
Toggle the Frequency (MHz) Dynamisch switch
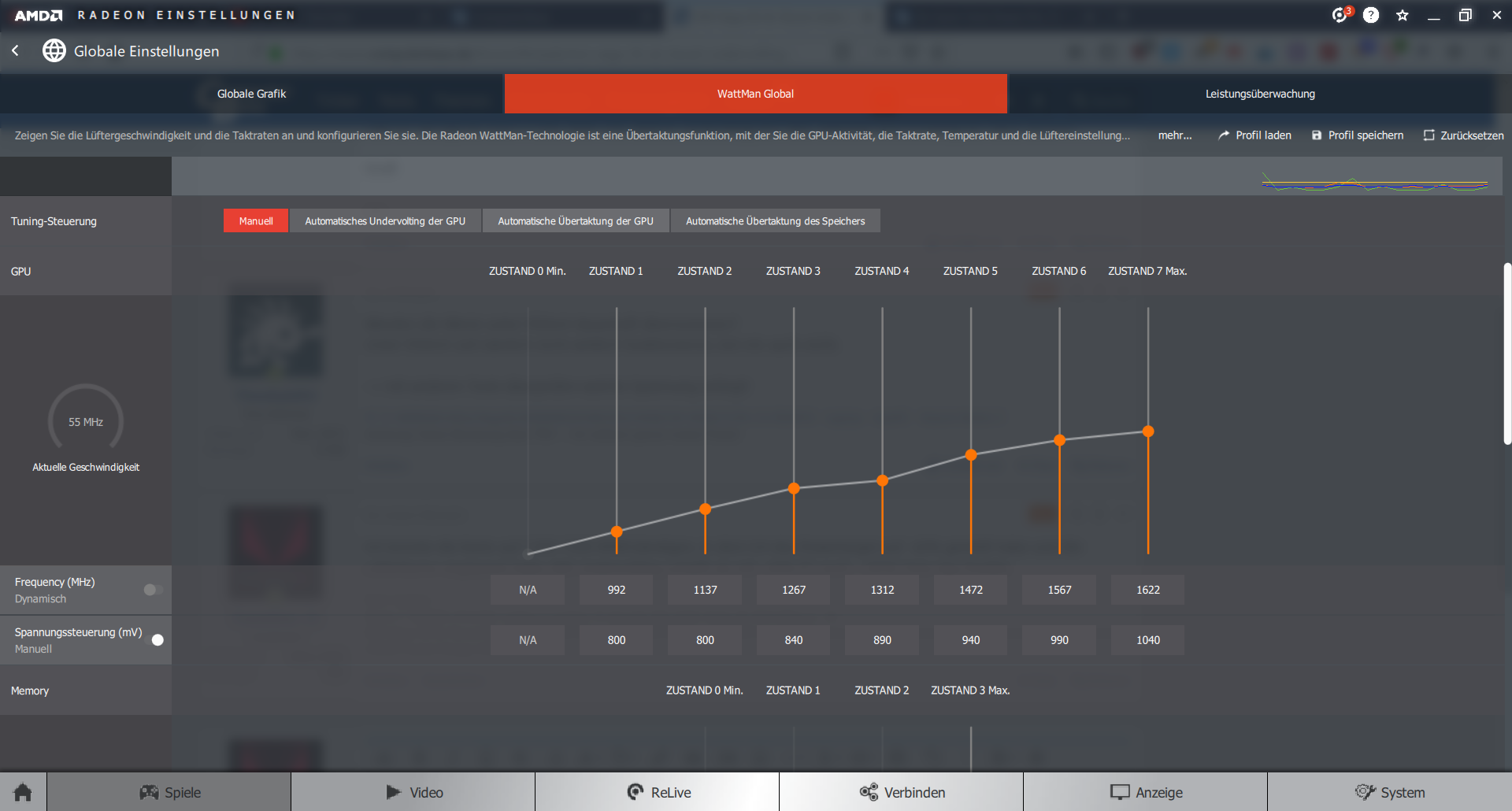pyautogui.click(x=154, y=590)
